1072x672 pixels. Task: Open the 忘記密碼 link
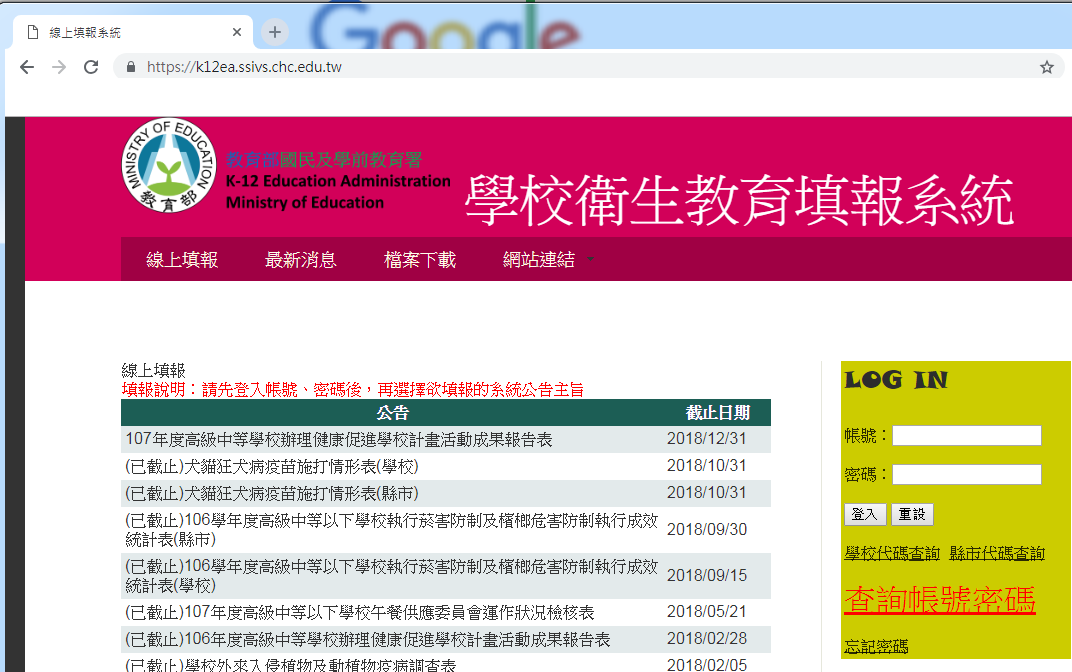(876, 646)
